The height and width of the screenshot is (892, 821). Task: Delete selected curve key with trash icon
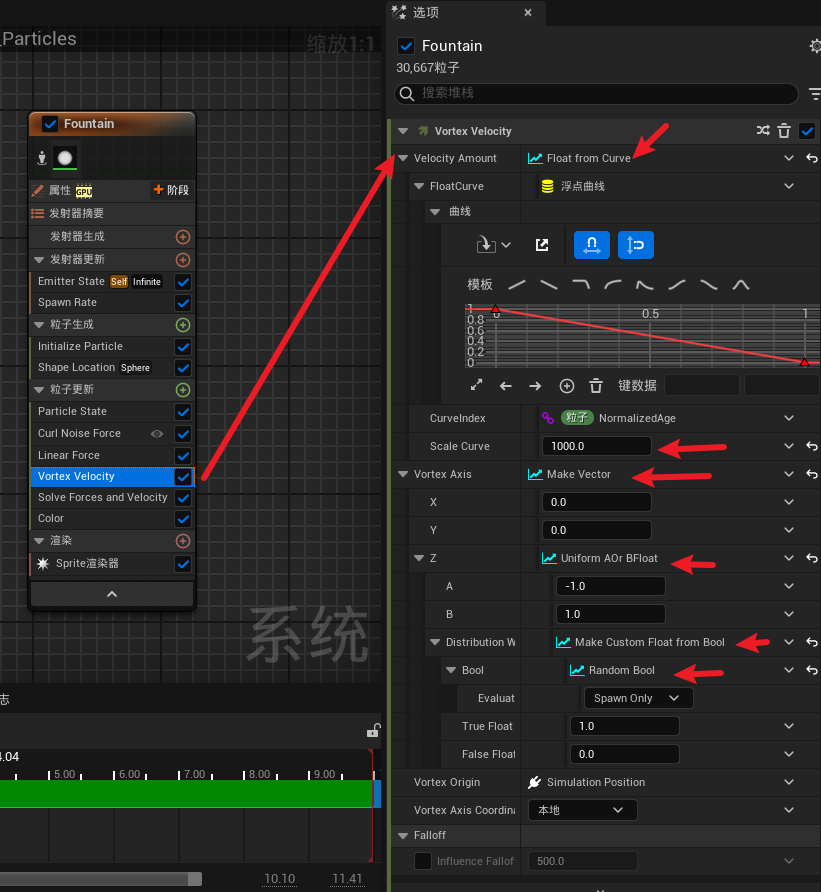596,386
